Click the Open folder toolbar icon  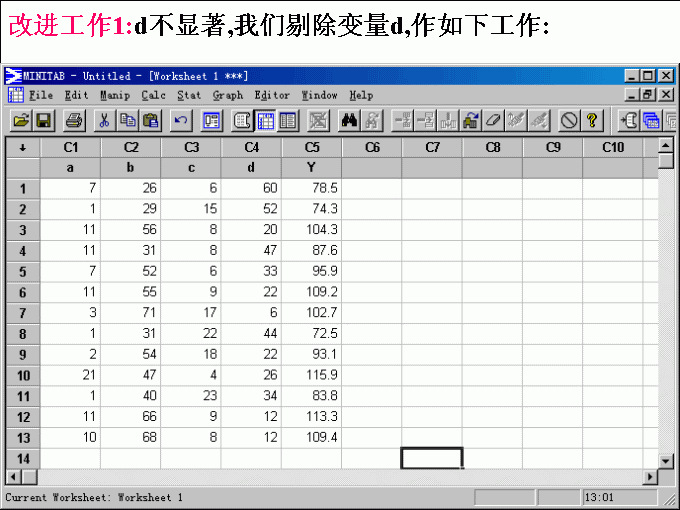[x=20, y=121]
